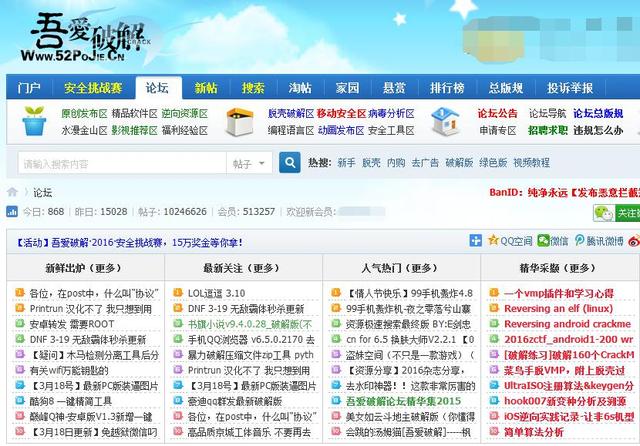This screenshot has width=640, height=446.
Task: Click the blue magnifier search button
Action: [290, 163]
